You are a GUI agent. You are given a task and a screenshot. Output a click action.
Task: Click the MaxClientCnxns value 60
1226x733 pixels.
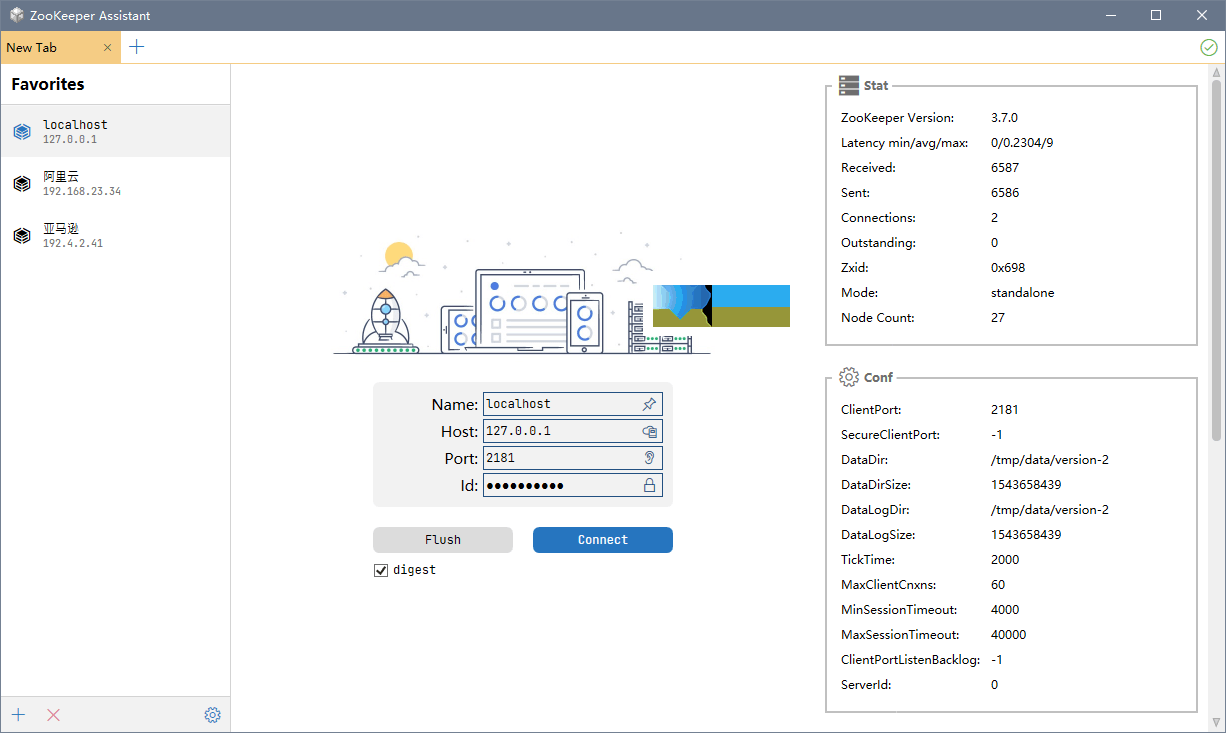[998, 585]
